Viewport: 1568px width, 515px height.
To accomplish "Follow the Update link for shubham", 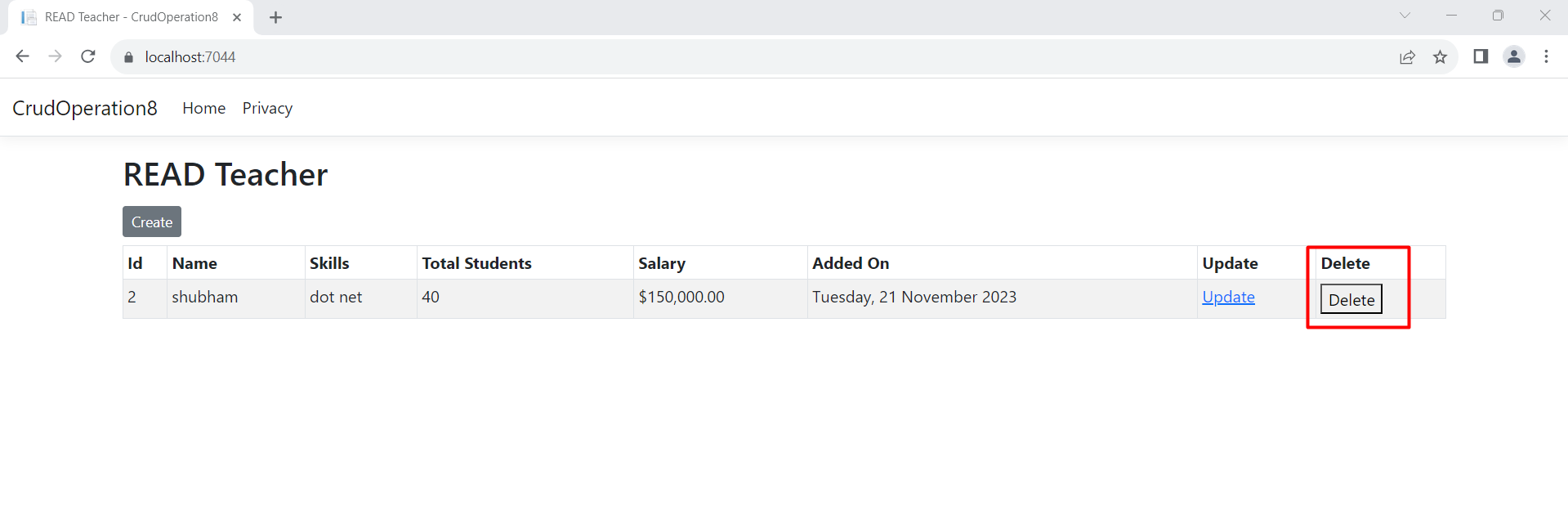I will coord(1228,297).
